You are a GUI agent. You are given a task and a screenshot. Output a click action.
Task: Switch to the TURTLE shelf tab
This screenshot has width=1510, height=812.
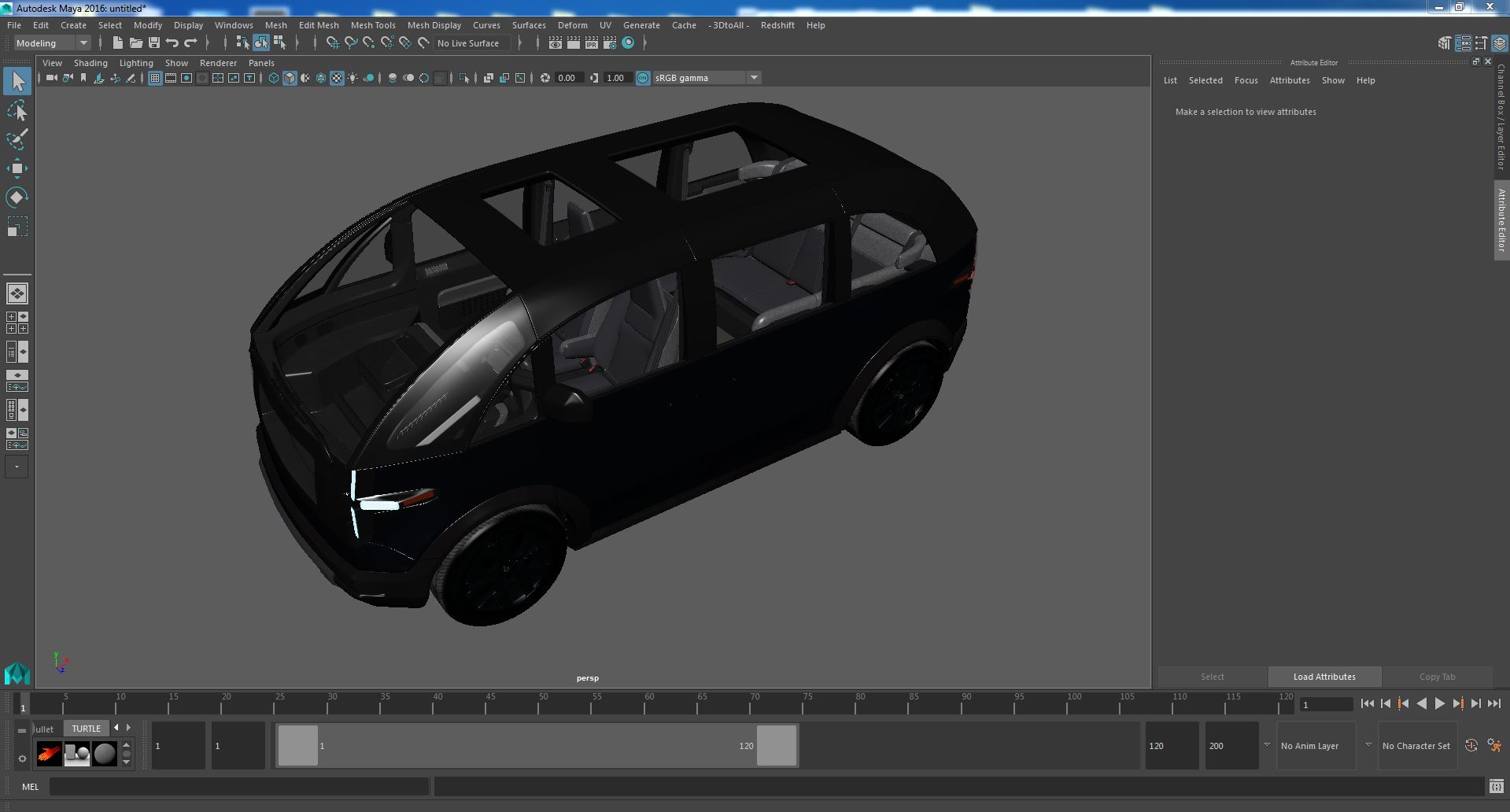click(87, 729)
